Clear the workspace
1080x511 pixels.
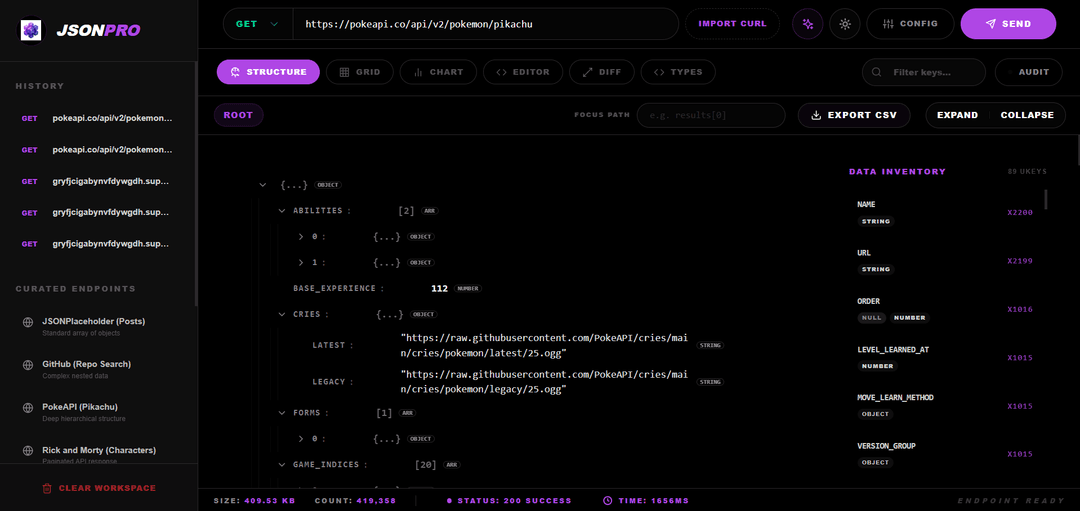point(98,488)
